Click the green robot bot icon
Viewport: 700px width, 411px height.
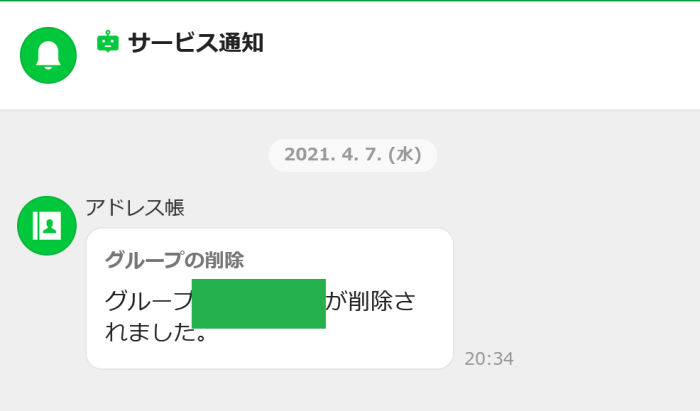coord(108,42)
